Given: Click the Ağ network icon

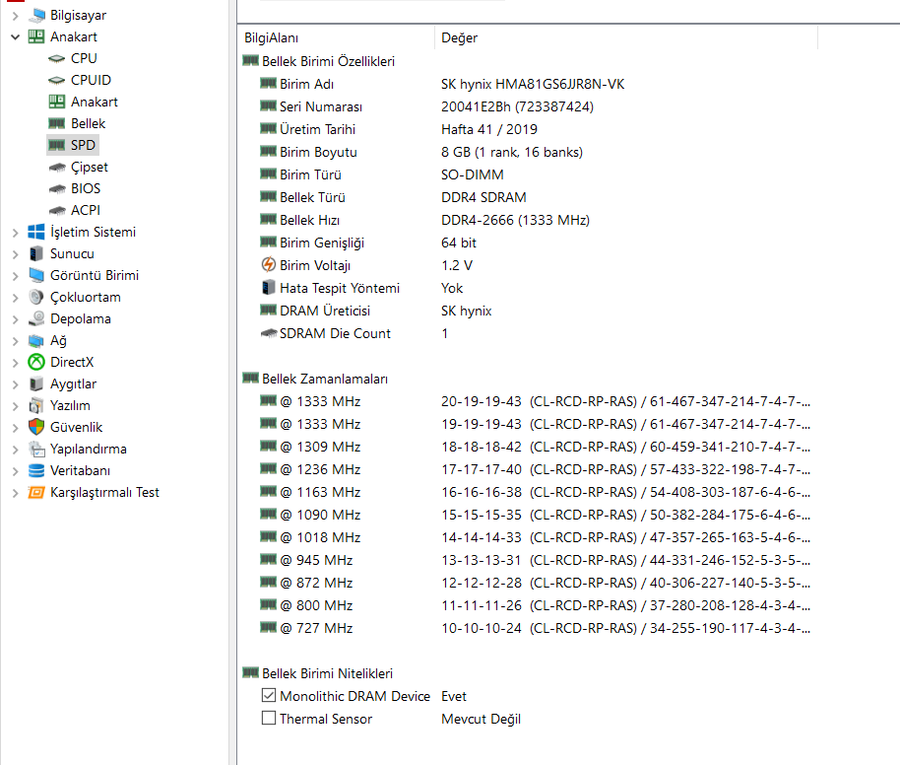Looking at the screenshot, I should (x=36, y=341).
